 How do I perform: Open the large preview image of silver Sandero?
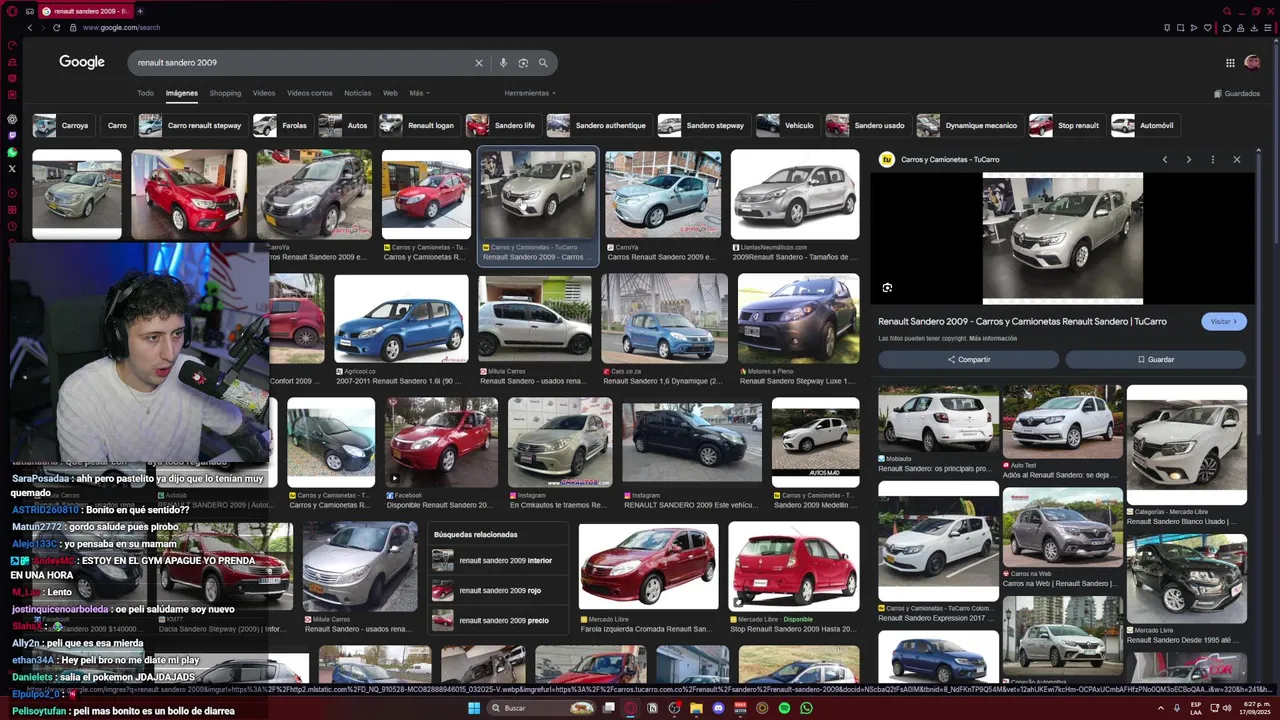click(x=1063, y=238)
